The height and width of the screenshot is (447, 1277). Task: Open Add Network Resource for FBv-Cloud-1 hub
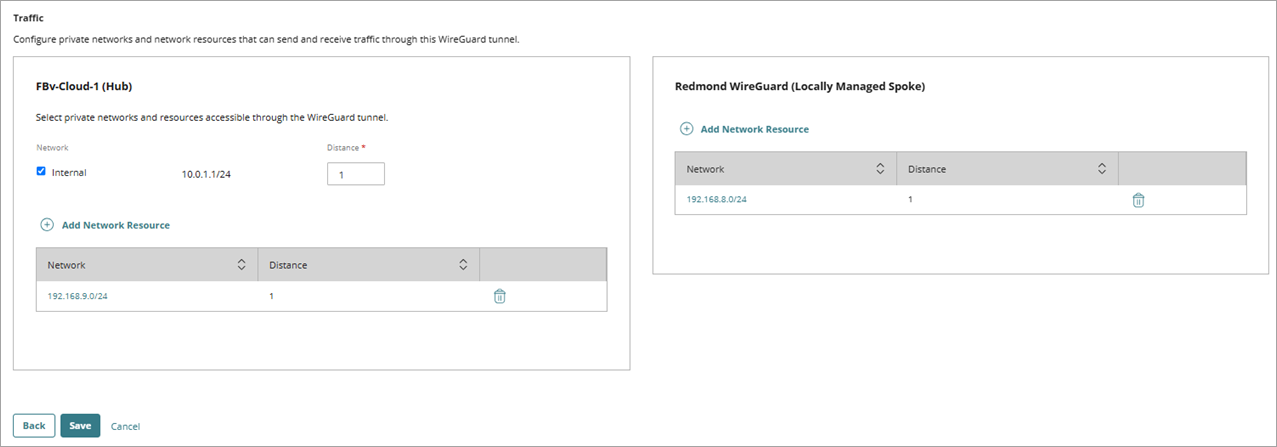coord(115,225)
